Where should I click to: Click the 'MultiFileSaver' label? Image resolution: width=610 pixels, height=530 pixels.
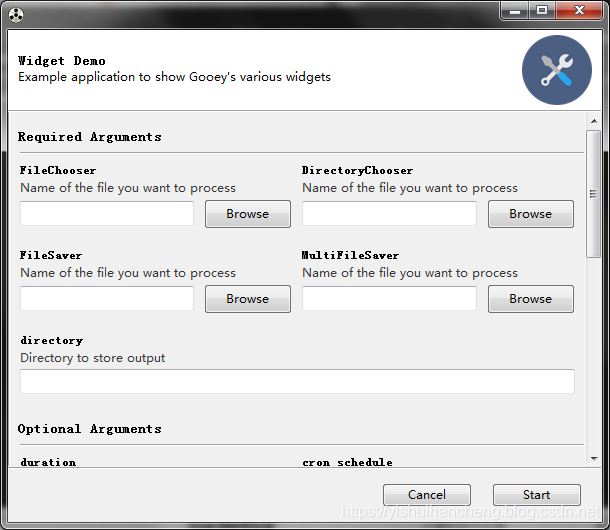point(351,255)
